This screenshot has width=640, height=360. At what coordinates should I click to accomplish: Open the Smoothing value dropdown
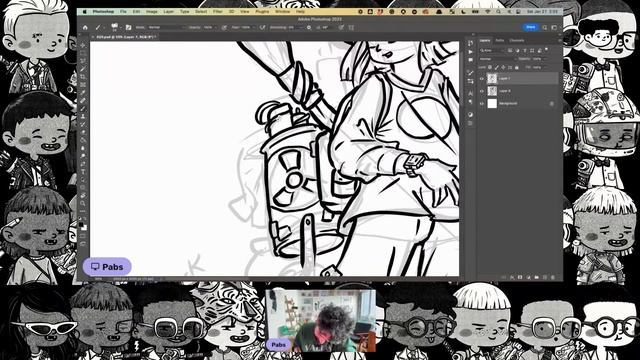tap(301, 27)
